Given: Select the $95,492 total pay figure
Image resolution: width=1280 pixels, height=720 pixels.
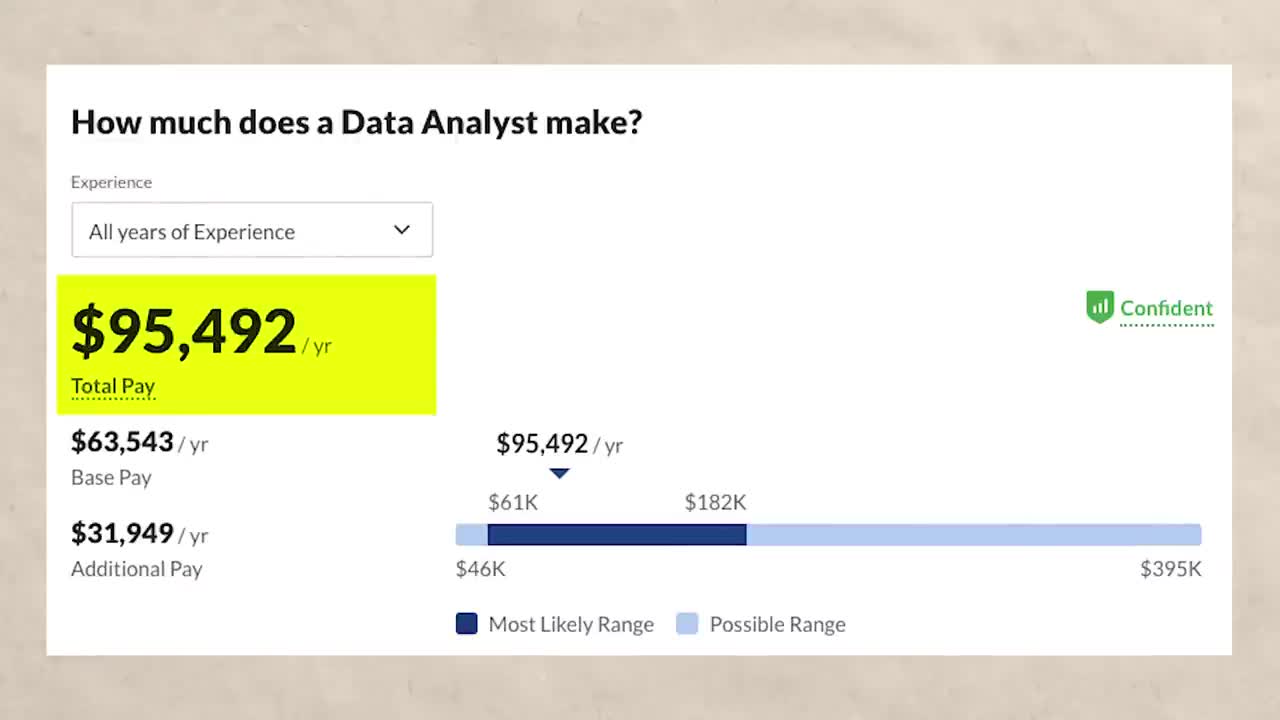Looking at the screenshot, I should (184, 330).
